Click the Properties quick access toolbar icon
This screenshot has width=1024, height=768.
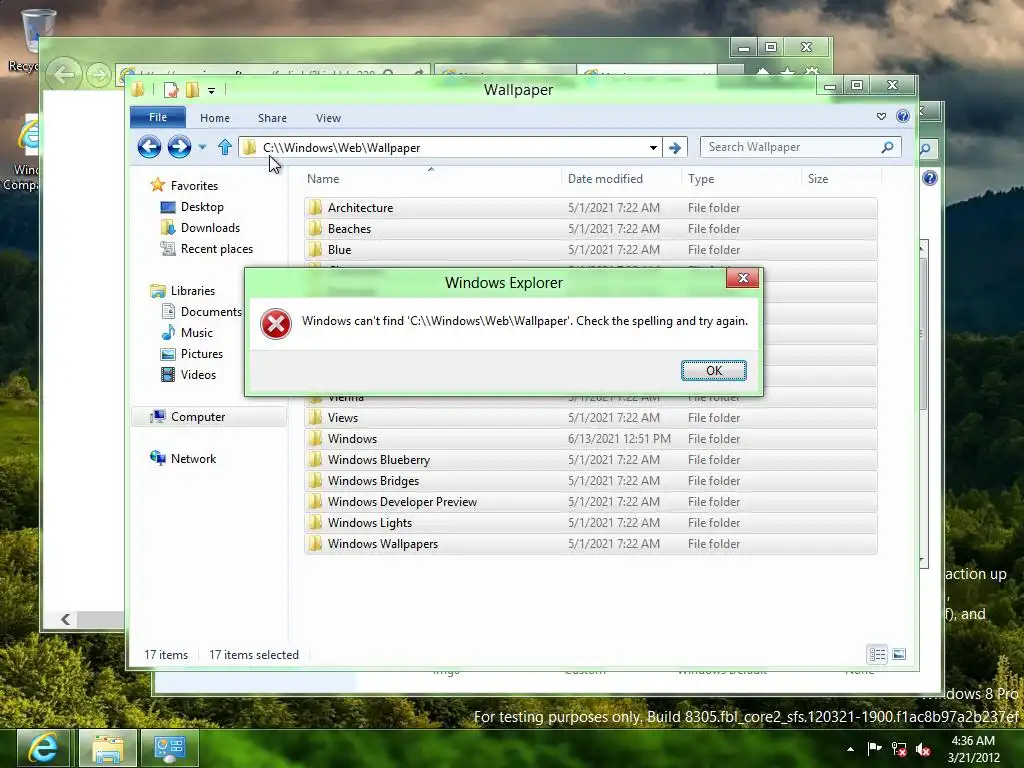(171, 90)
